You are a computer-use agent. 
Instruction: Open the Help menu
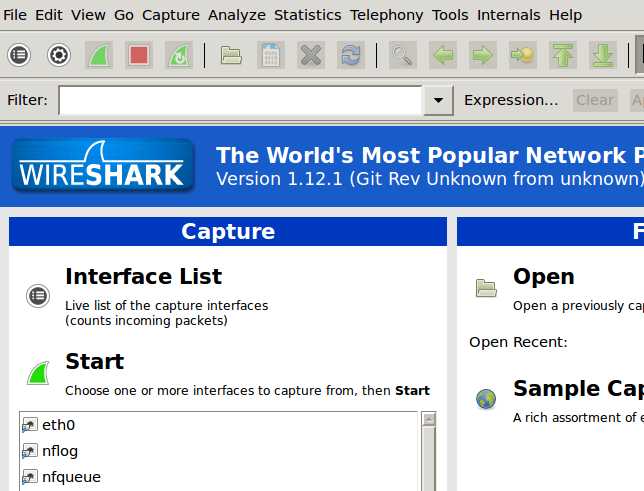tap(566, 15)
